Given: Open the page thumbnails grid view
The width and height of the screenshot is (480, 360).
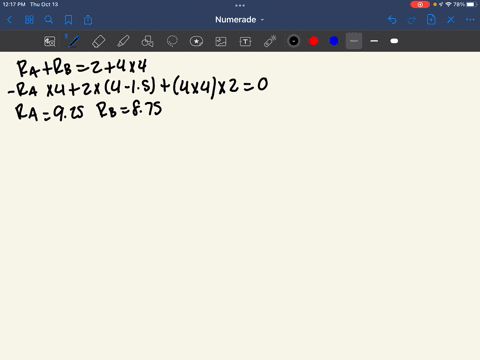Looking at the screenshot, I should tap(29, 20).
